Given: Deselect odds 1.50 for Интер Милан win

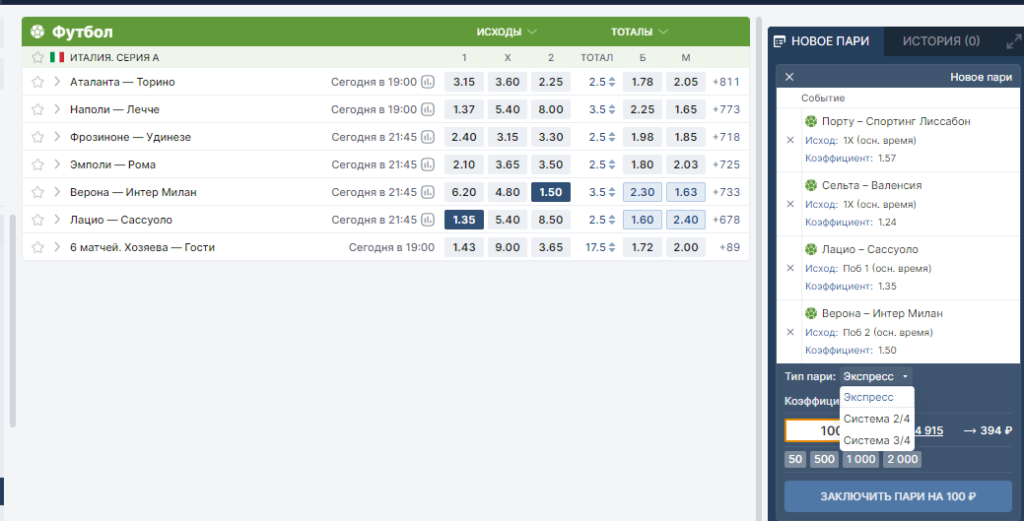Looking at the screenshot, I should [551, 192].
